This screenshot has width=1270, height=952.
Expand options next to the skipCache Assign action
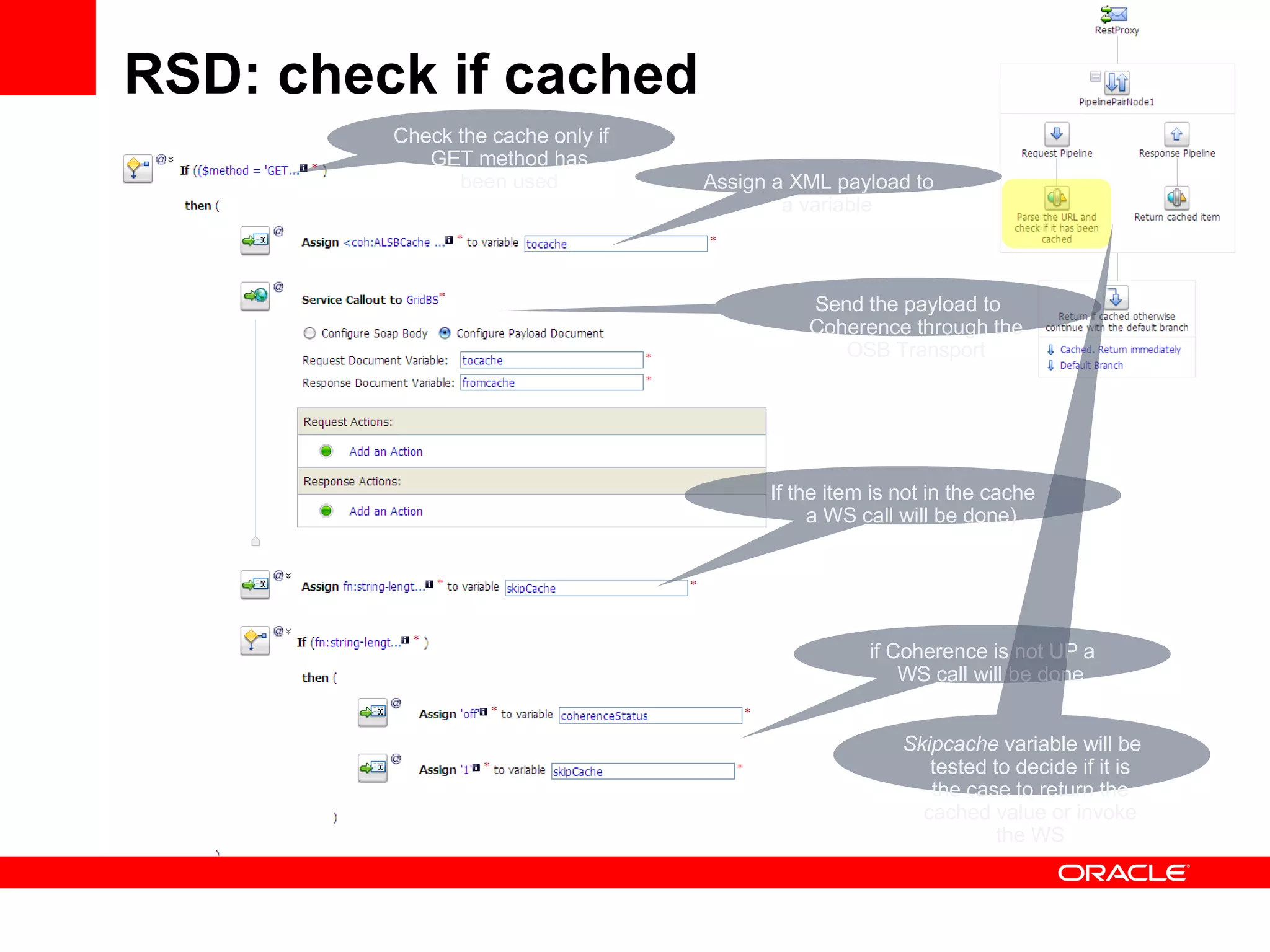(288, 576)
